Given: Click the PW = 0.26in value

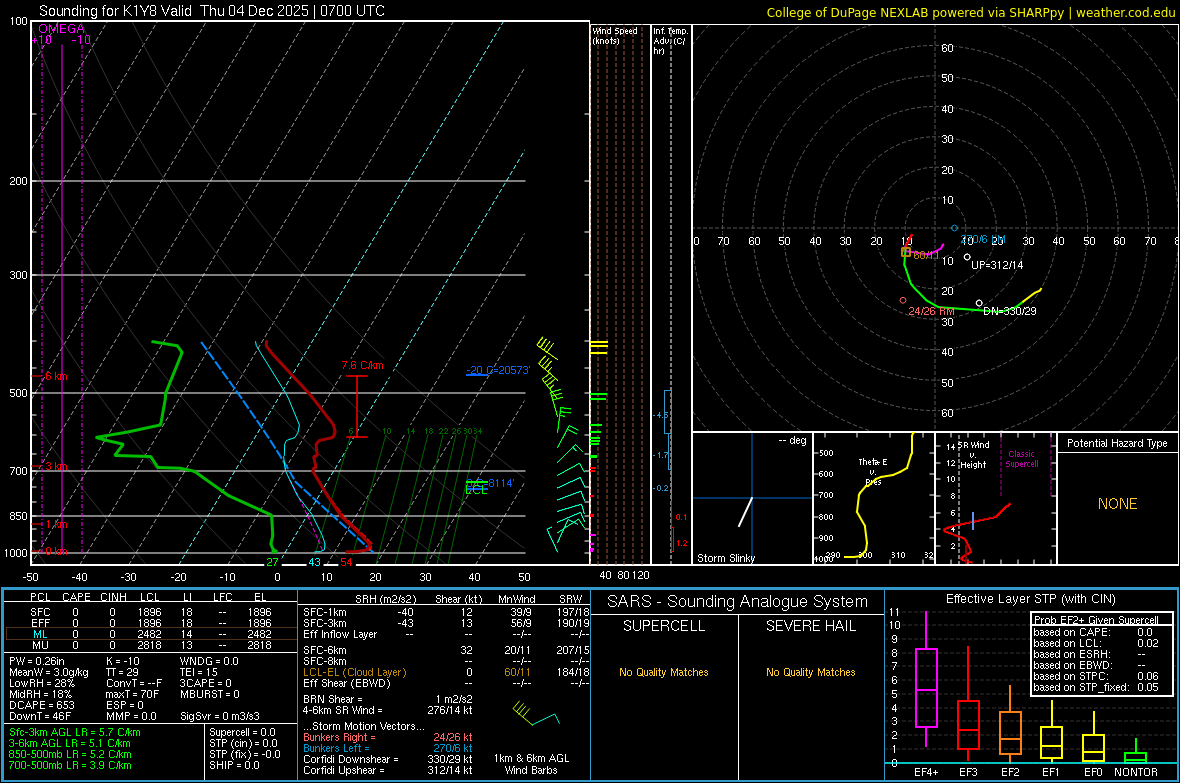Looking at the screenshot, I should pyautogui.click(x=36, y=661).
